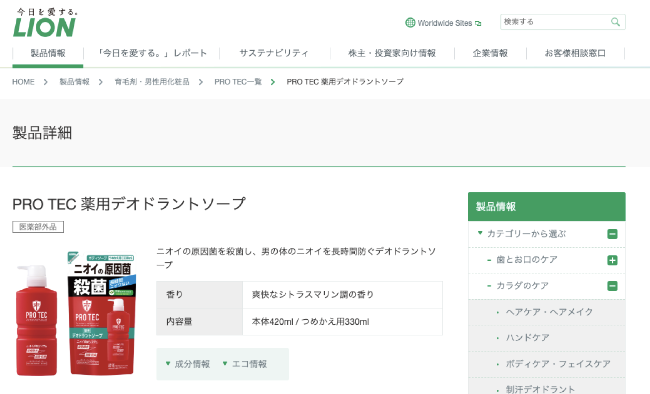This screenshot has height=394, width=650.
Task: Click the 製品情報 sidebar header
Action: pos(546,206)
